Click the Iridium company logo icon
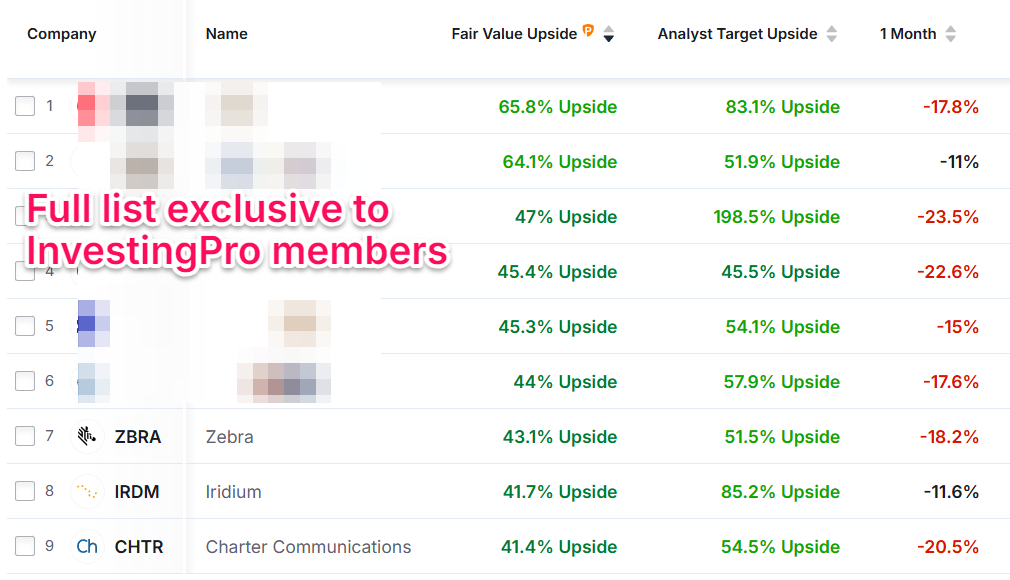The width and height of the screenshot is (1010, 580). (88, 492)
